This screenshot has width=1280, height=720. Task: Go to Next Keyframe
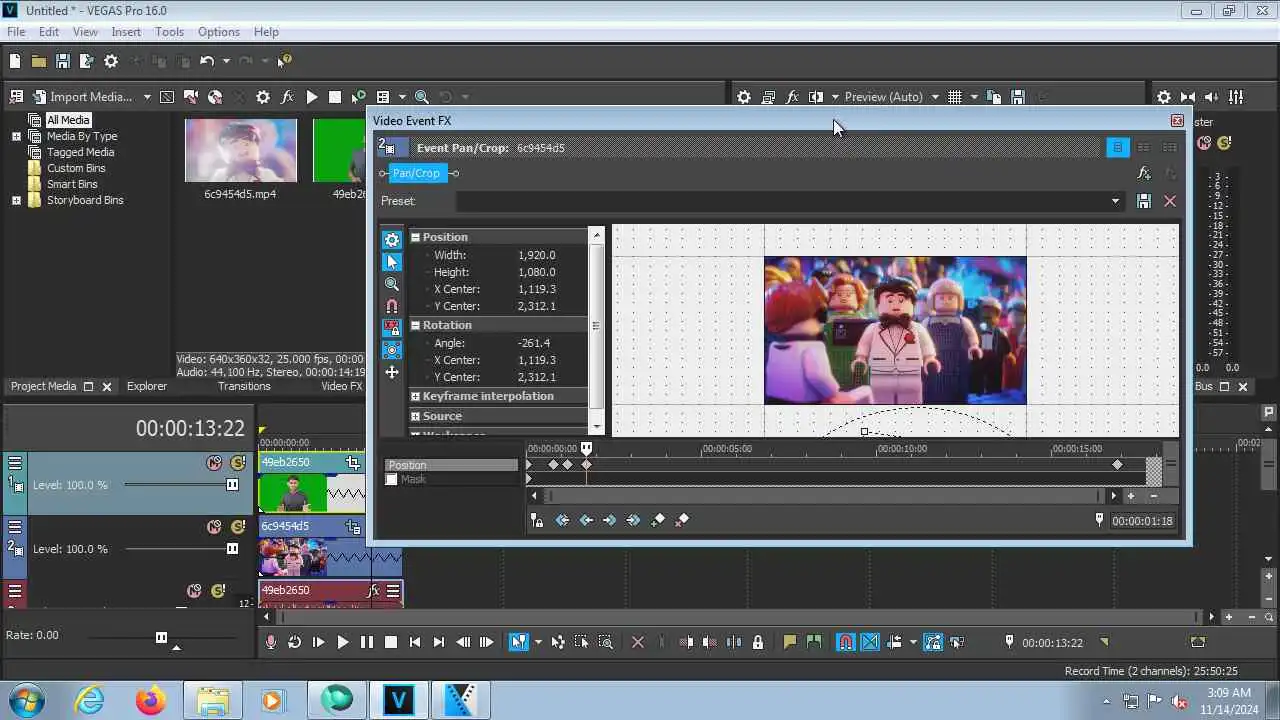click(x=609, y=520)
